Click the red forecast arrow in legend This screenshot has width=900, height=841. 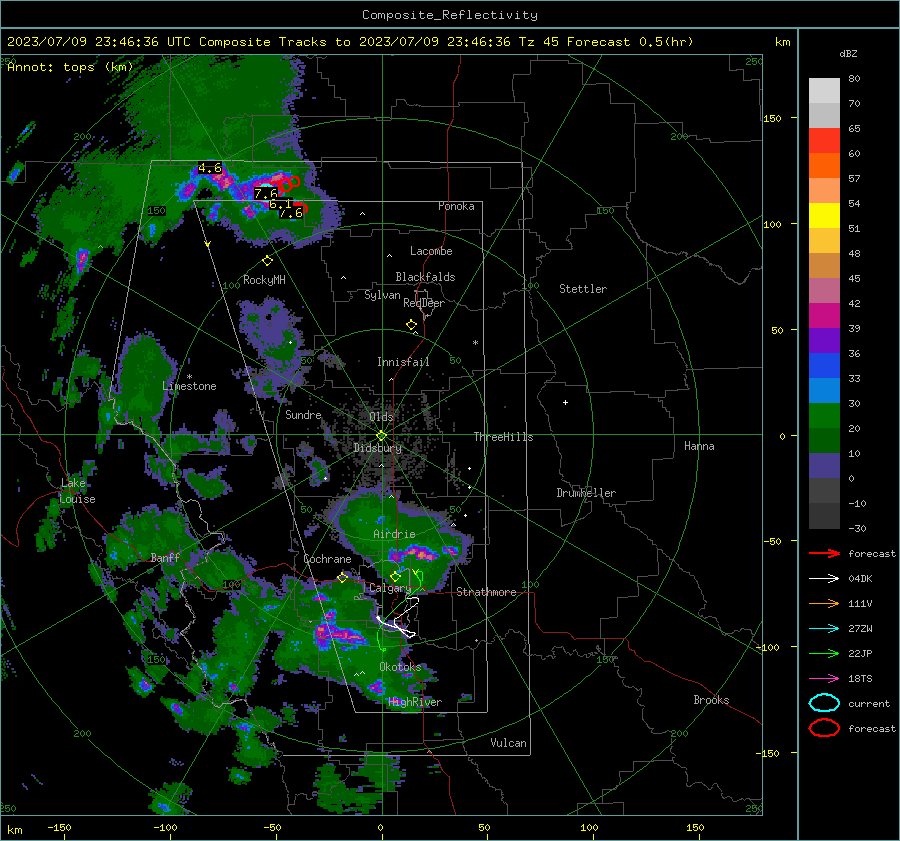tap(824, 553)
